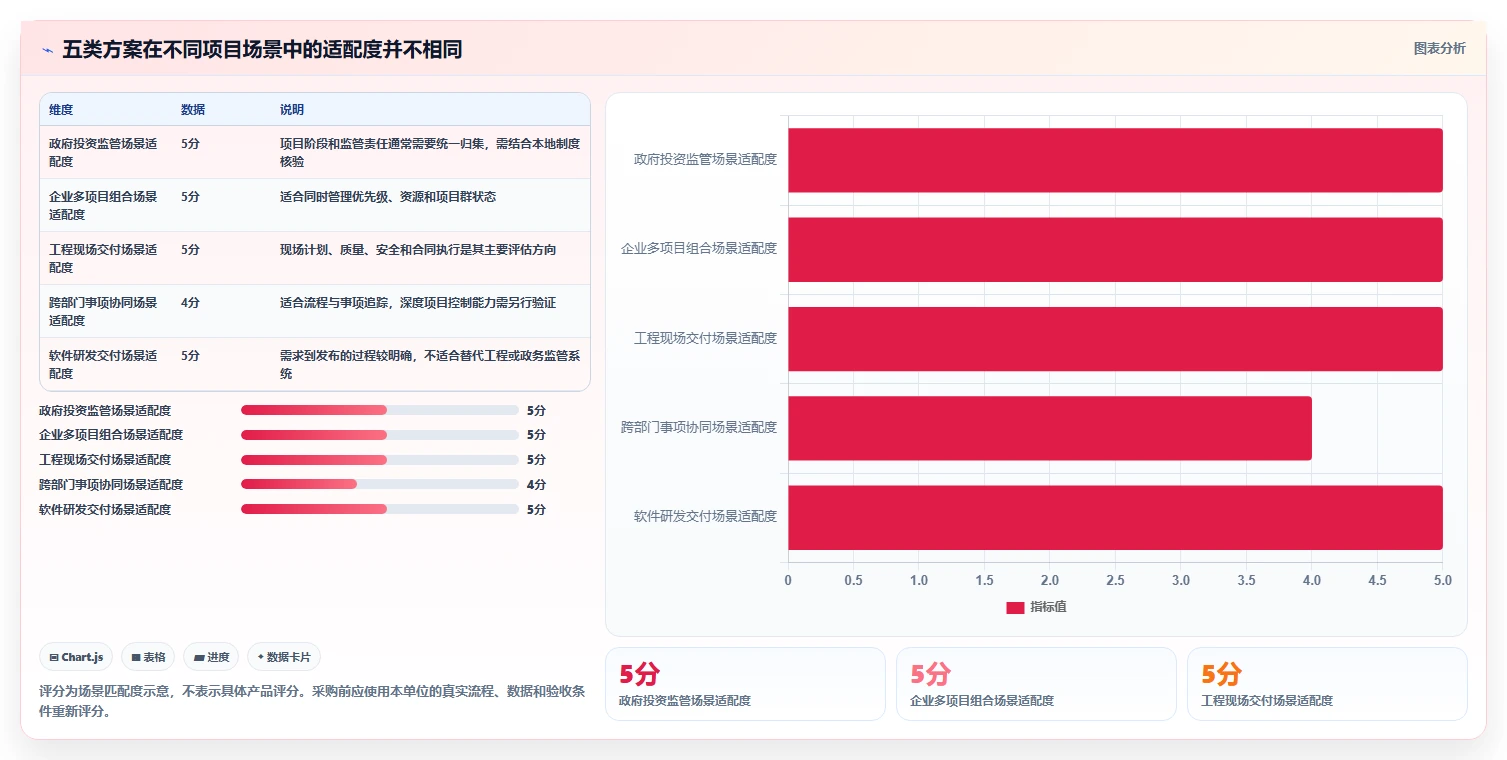Click the 说明 table column header

[292, 109]
